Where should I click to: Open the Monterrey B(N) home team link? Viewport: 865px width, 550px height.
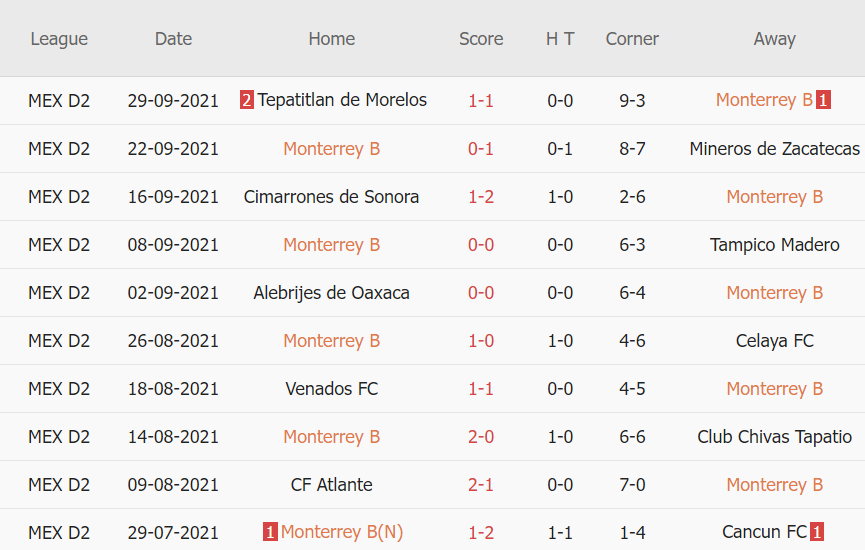[x=342, y=533]
